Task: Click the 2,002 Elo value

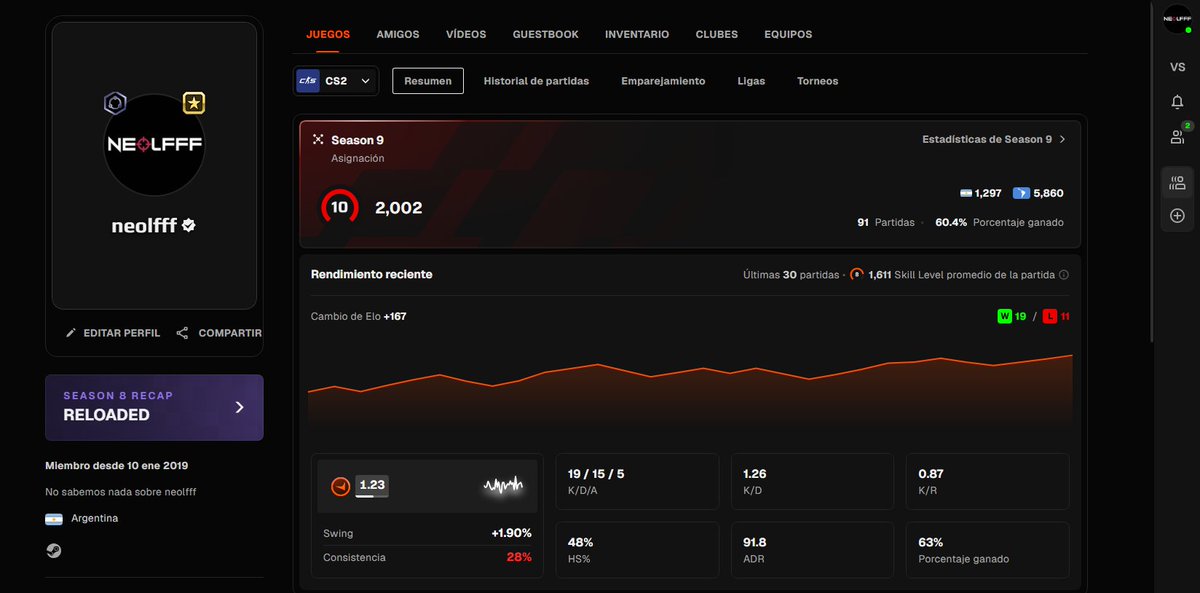Action: (x=398, y=208)
